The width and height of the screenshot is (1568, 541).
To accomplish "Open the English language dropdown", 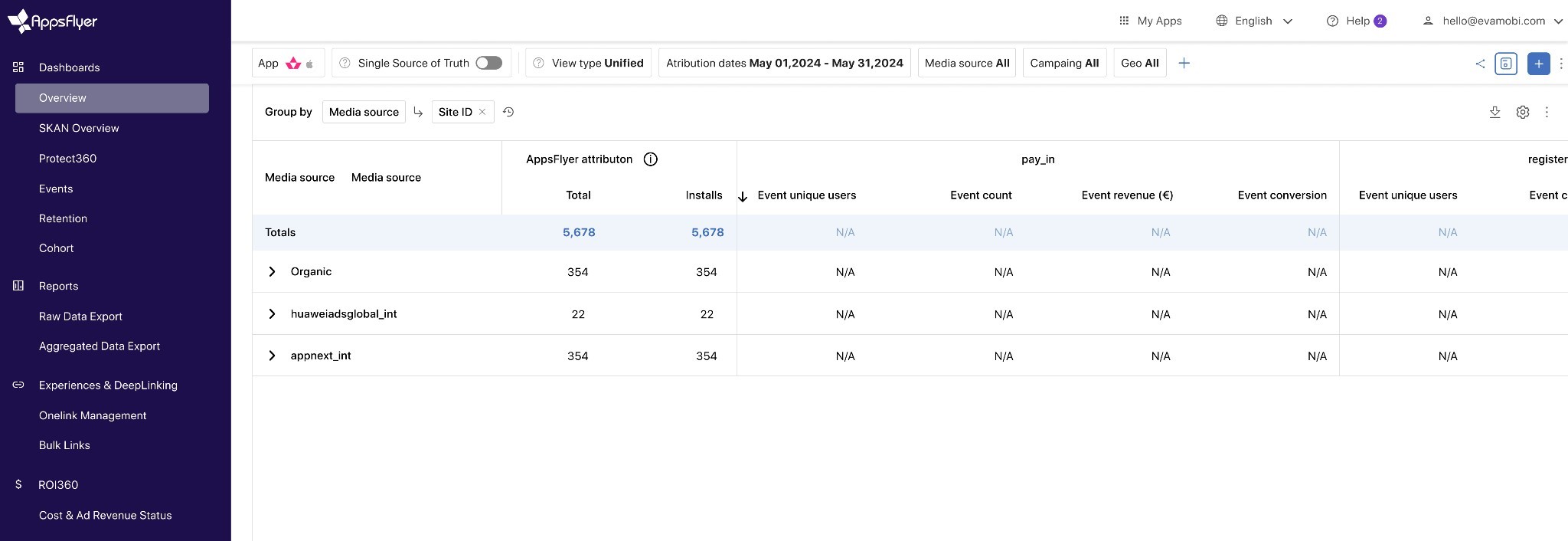I will [x=1254, y=21].
